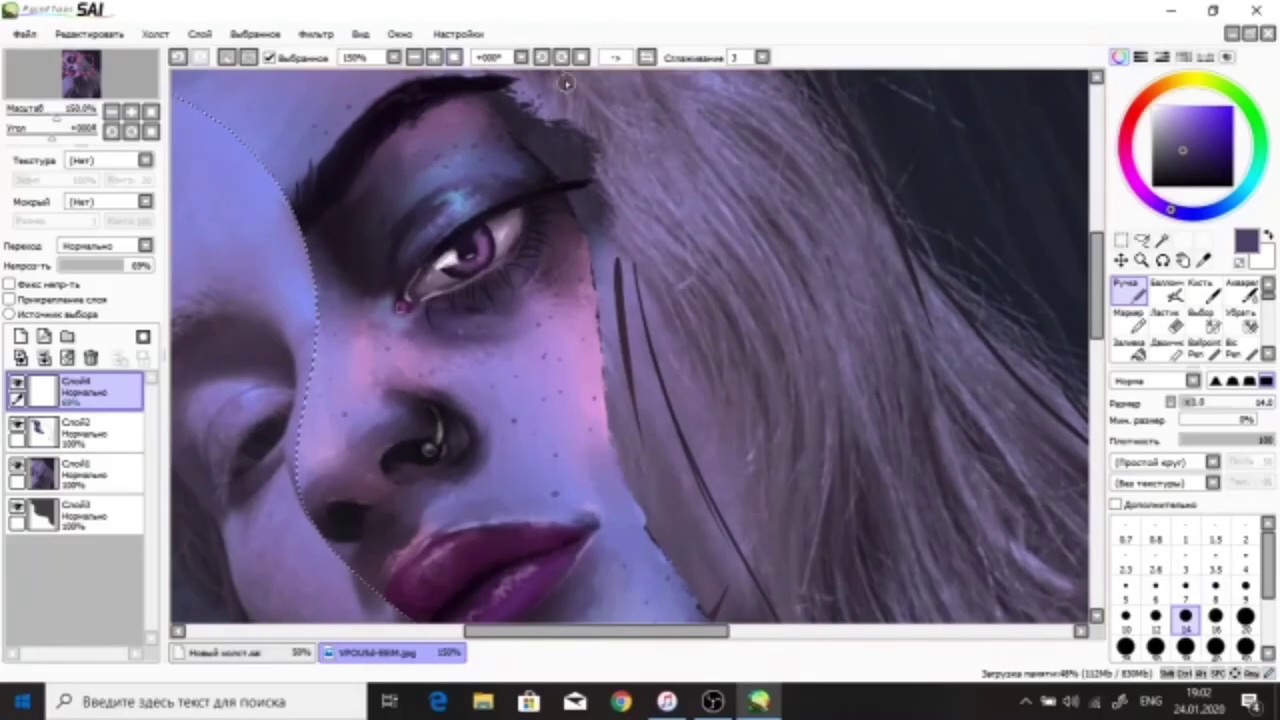The width and height of the screenshot is (1280, 720).
Task: Open the Редактировать menu
Action: click(89, 34)
